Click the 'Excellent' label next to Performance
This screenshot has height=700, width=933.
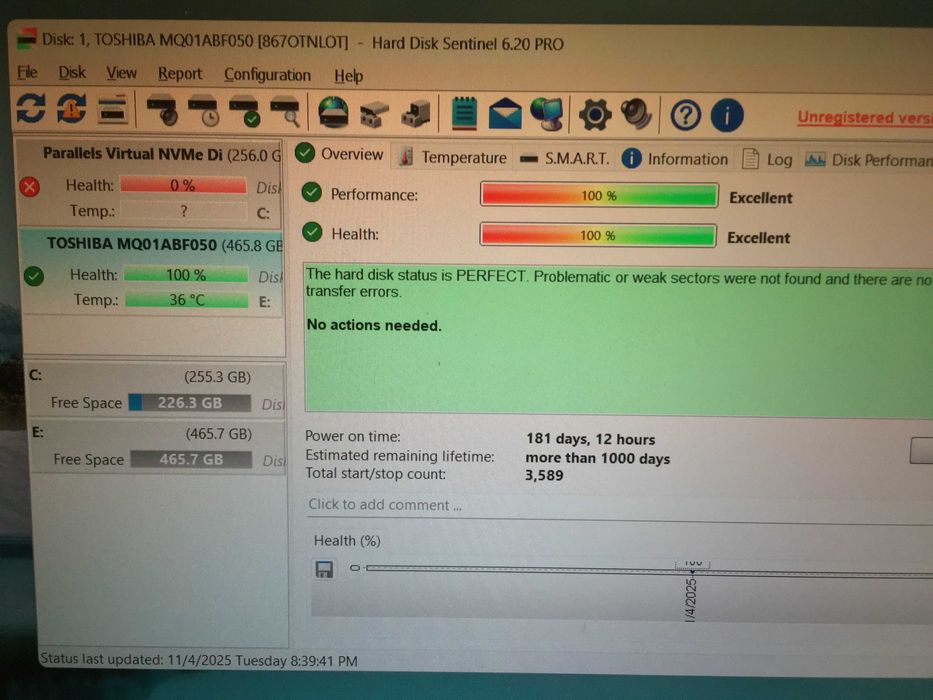point(760,198)
